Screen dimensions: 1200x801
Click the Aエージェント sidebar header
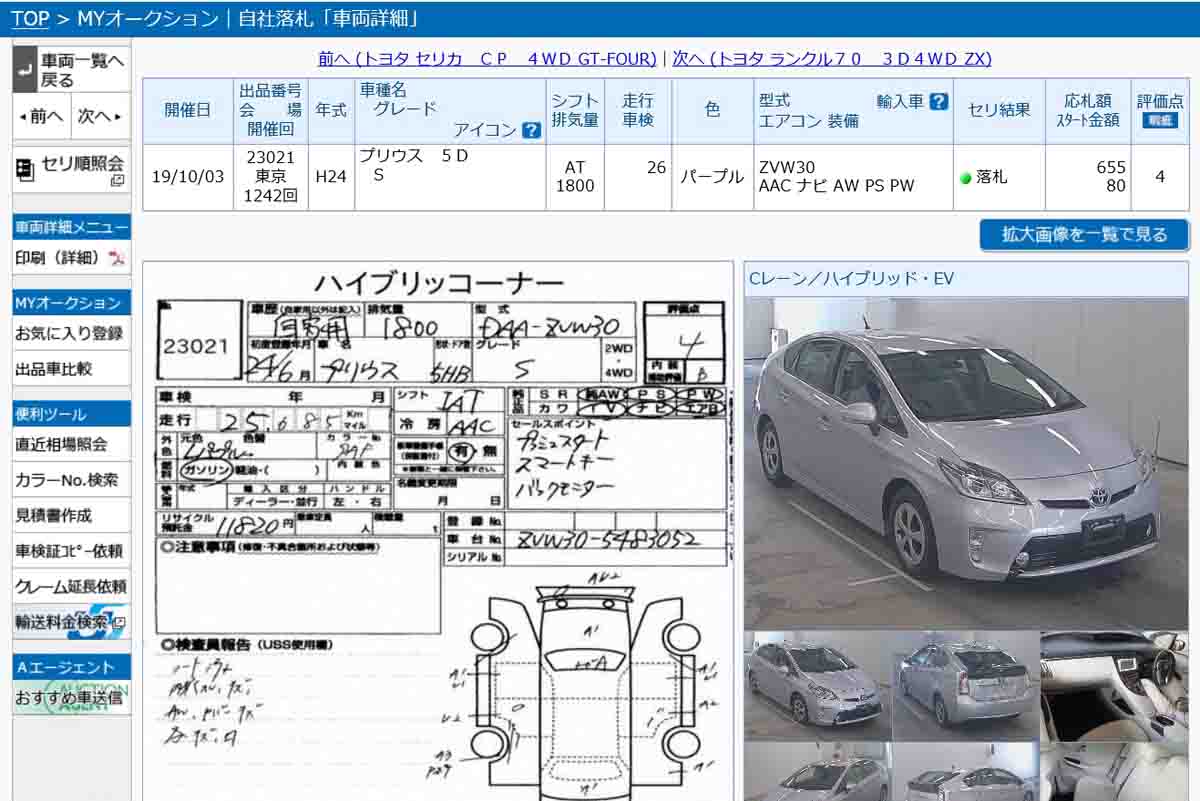click(x=71, y=667)
